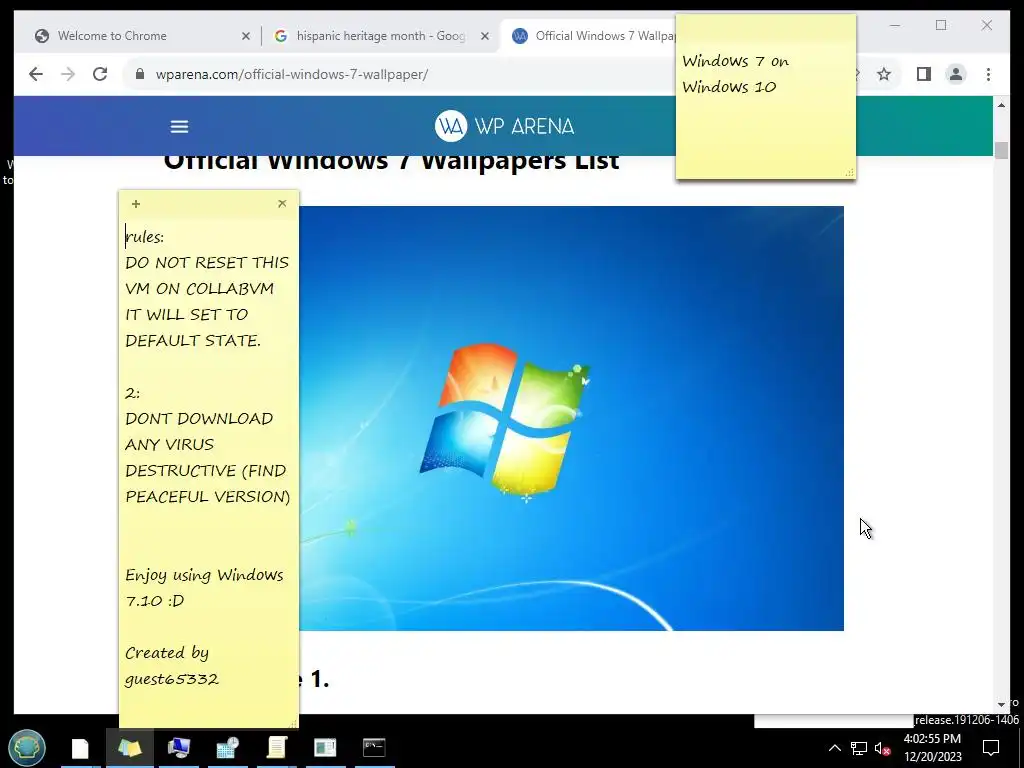
Task: Select the Official Windows 7 Wallpaper tab
Action: [x=591, y=36]
